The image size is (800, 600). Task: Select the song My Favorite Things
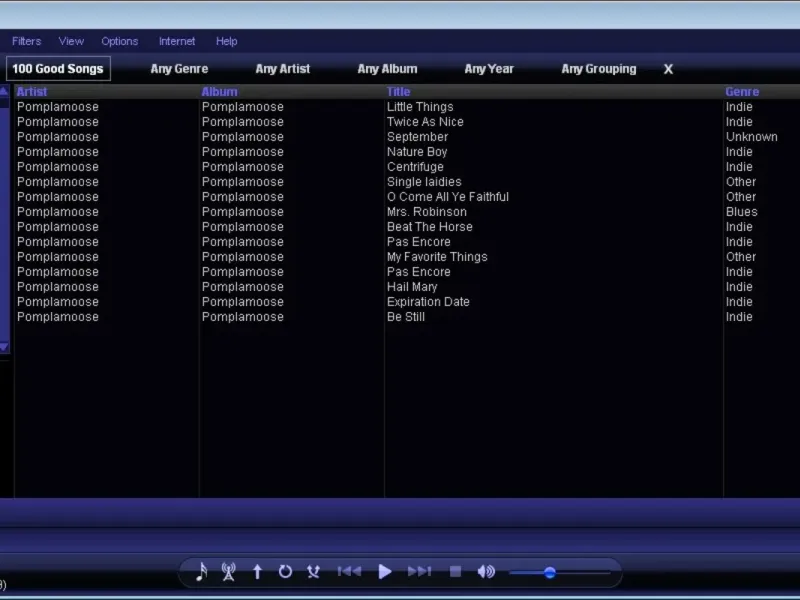(437, 257)
